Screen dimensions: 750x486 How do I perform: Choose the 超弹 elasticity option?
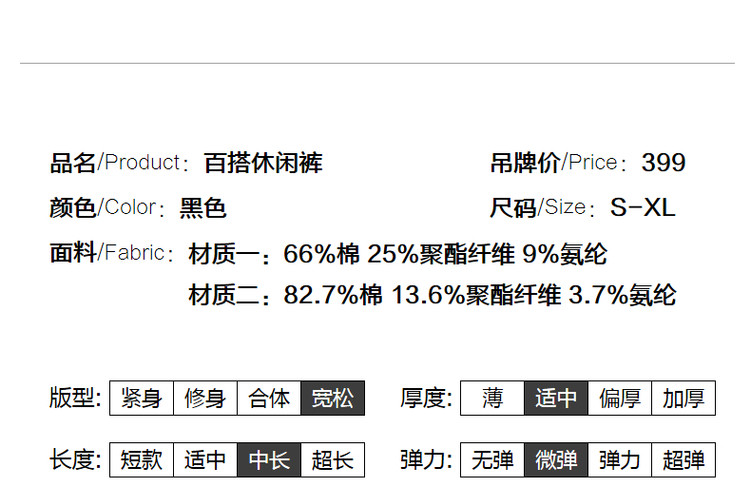[x=684, y=460]
